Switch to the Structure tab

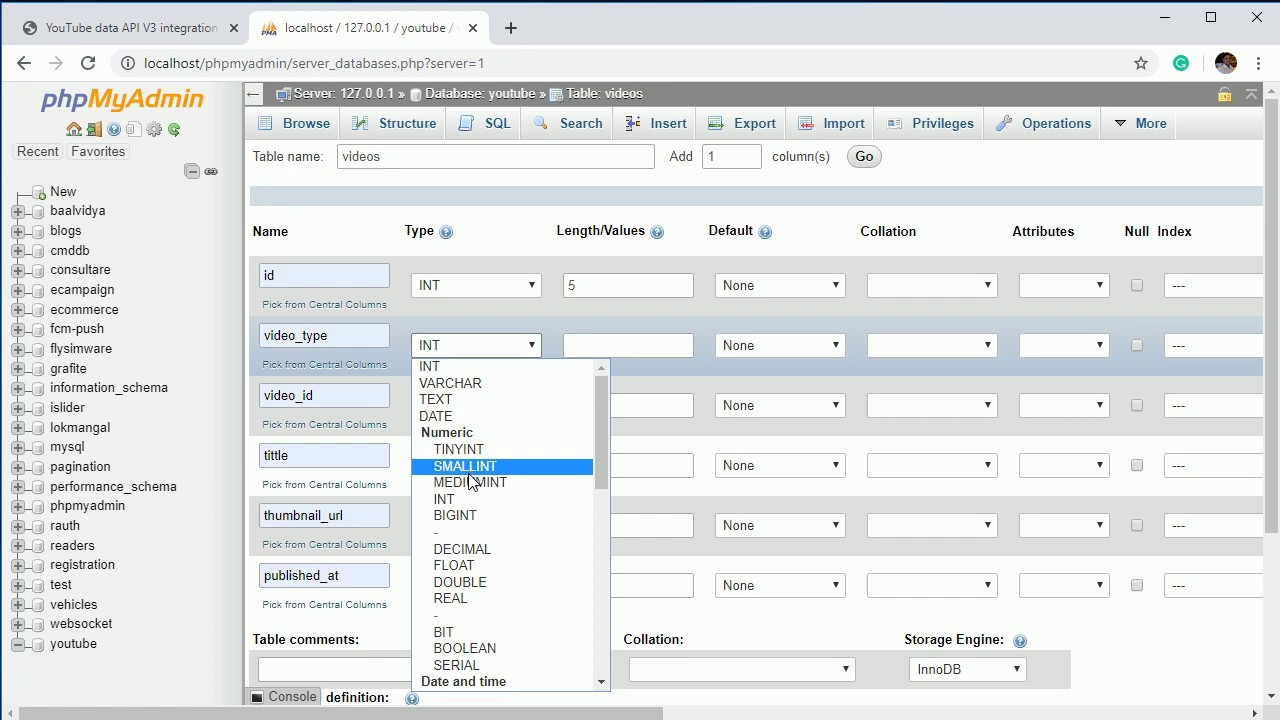[x=396, y=123]
